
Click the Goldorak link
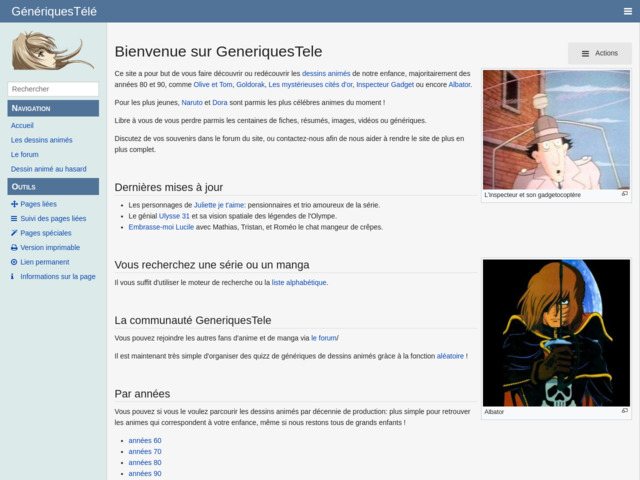[250, 85]
